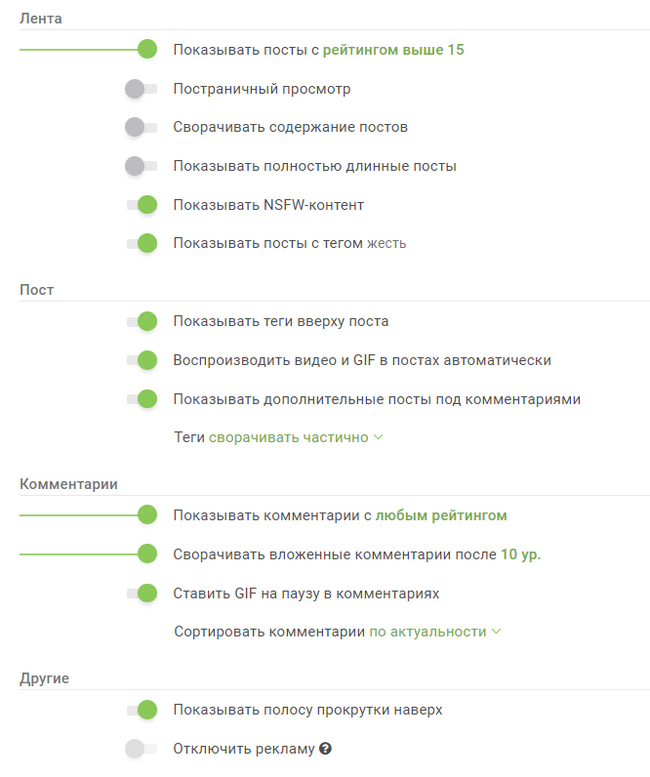Click the post rating threshold slider handle
Viewport: 650px width, 777px height.
click(147, 49)
